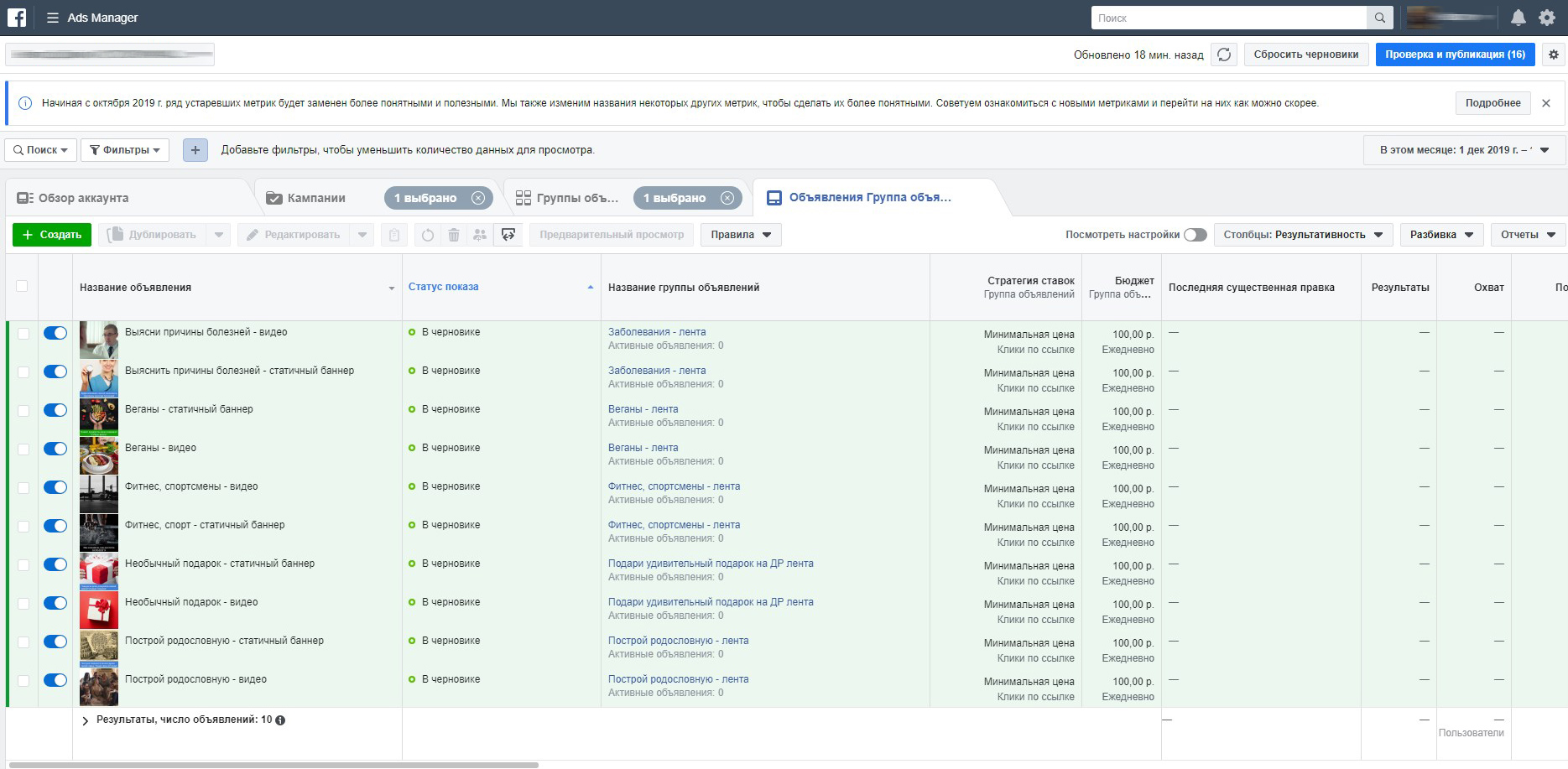The width and height of the screenshot is (1568, 769).
Task: Toggle off the Веганы - видео ad switch
Action: (55, 449)
